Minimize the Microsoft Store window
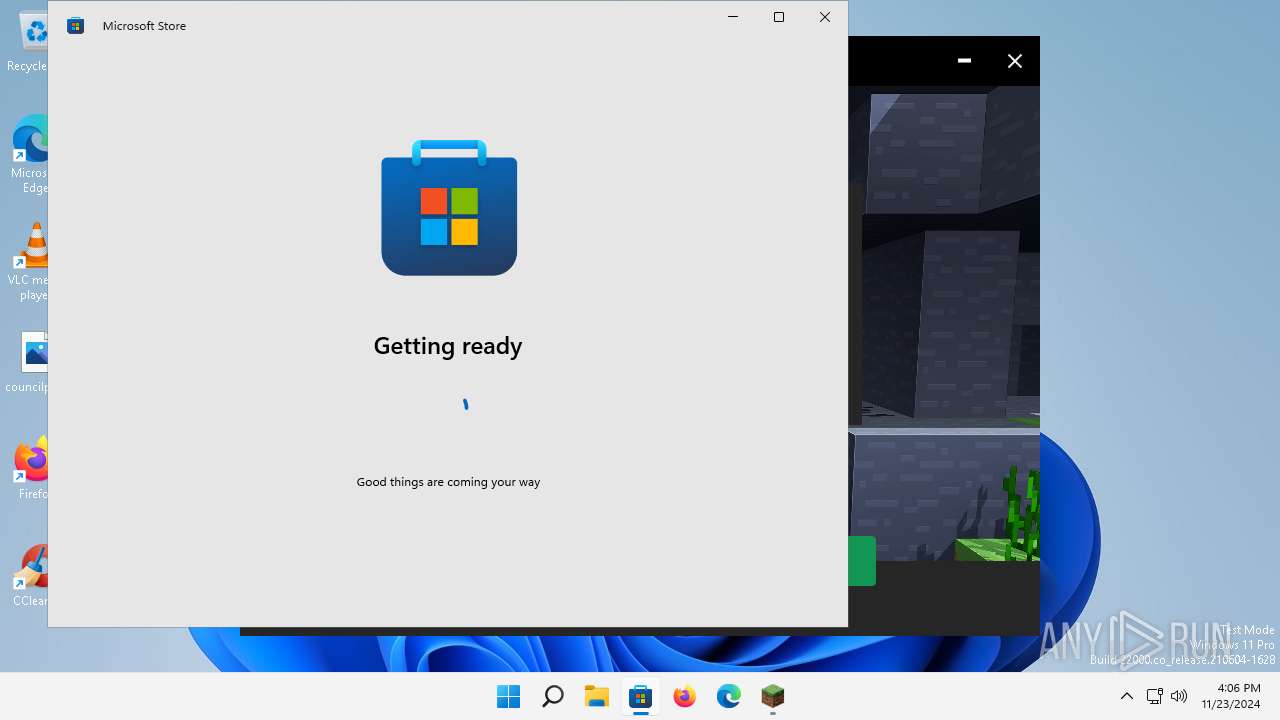Viewport: 1280px width, 720px height. [733, 17]
